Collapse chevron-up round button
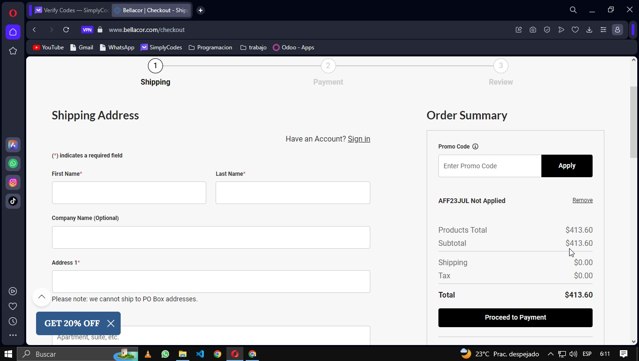639x361 pixels. 42,297
